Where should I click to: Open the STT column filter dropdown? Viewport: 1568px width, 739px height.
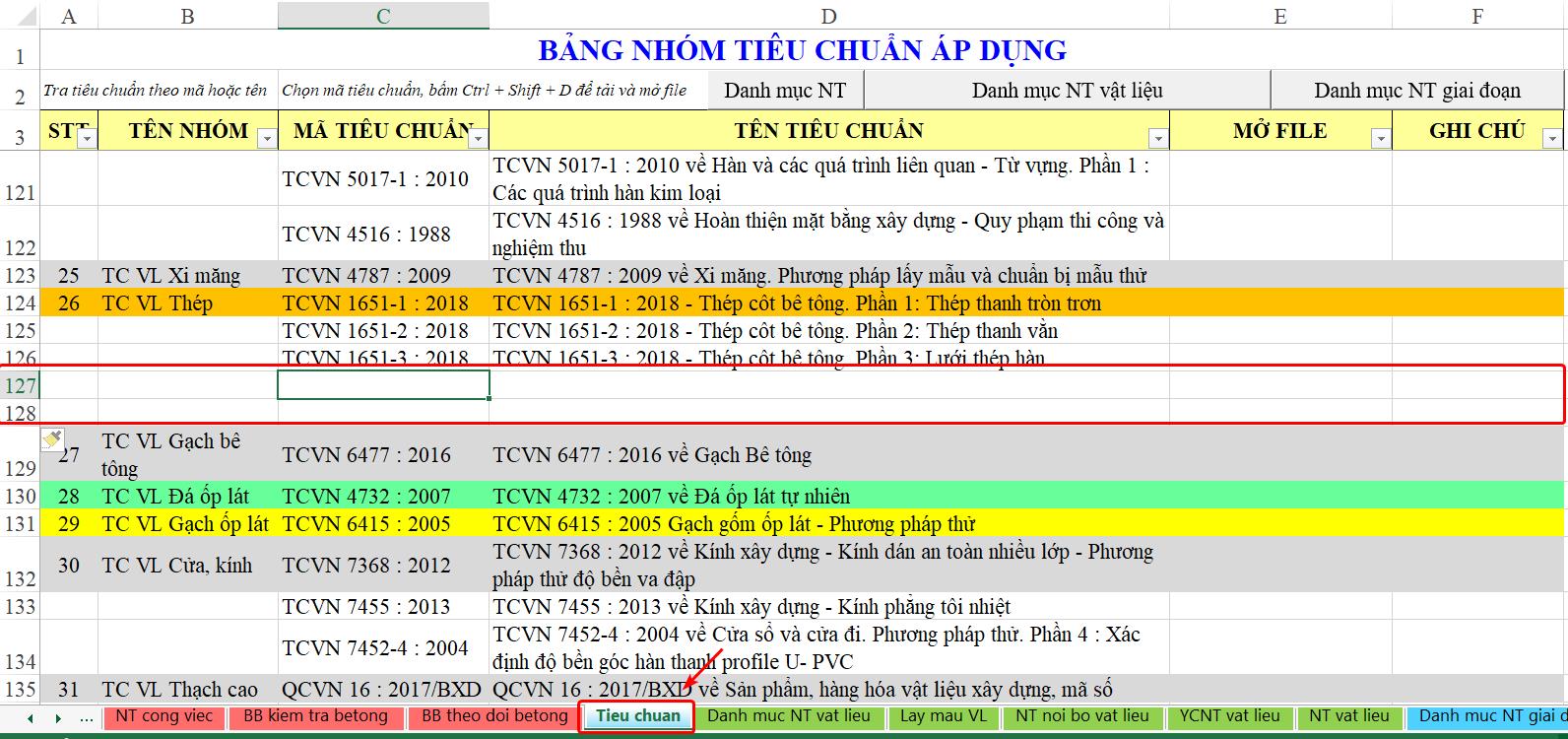click(x=87, y=139)
